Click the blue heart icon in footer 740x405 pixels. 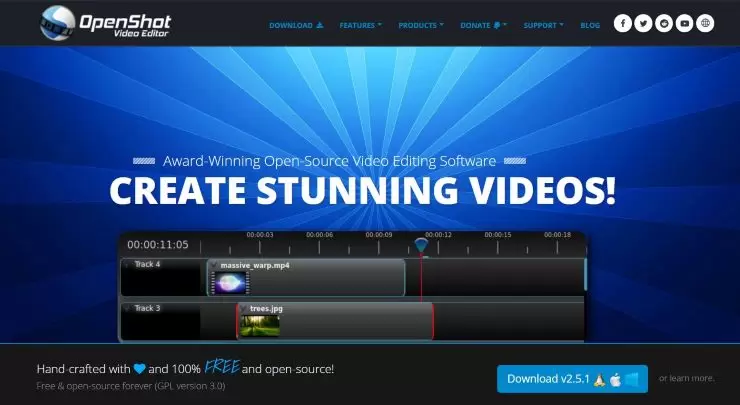(139, 369)
